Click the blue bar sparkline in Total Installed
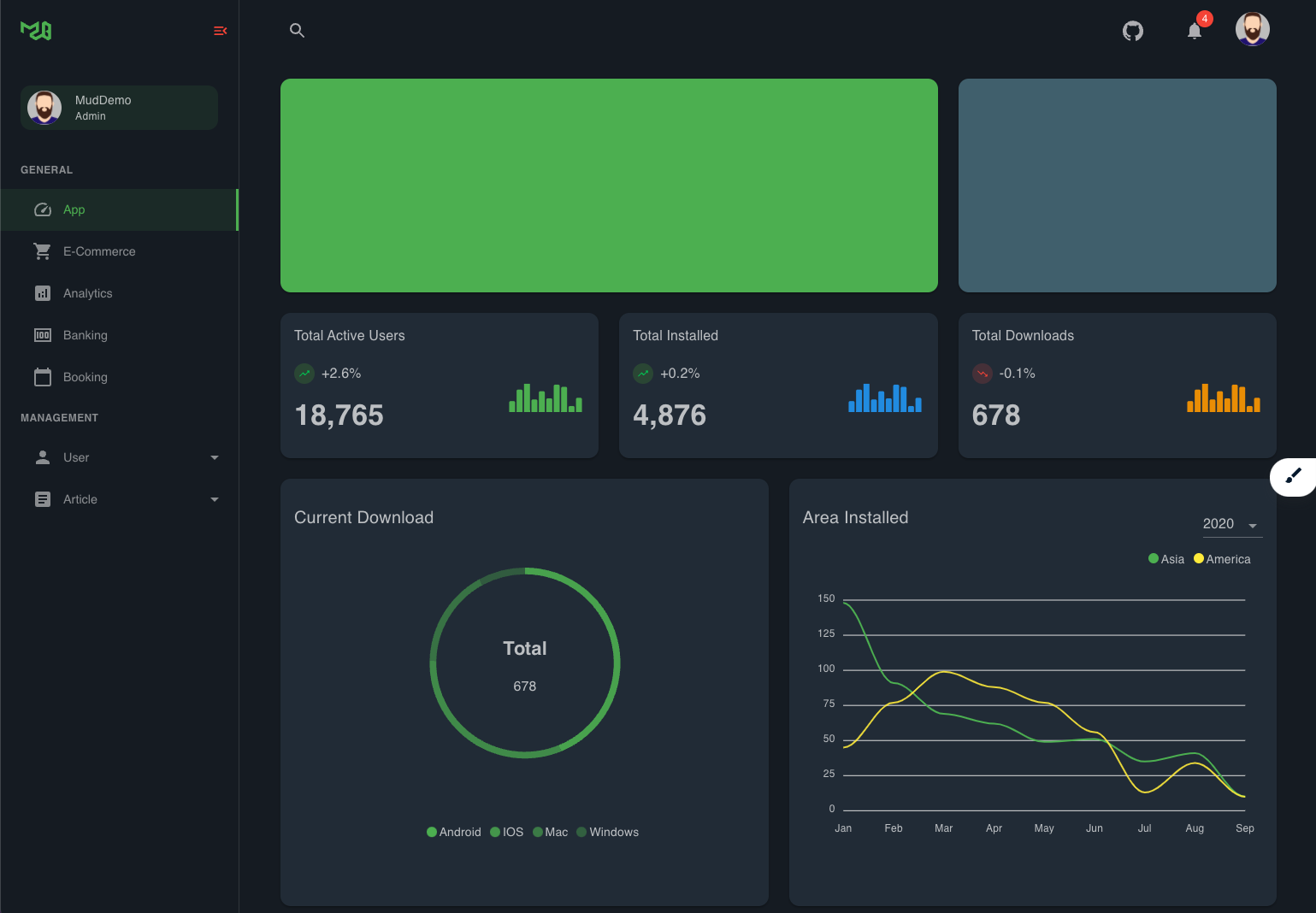Screen dimensions: 1316x913 tap(885, 398)
